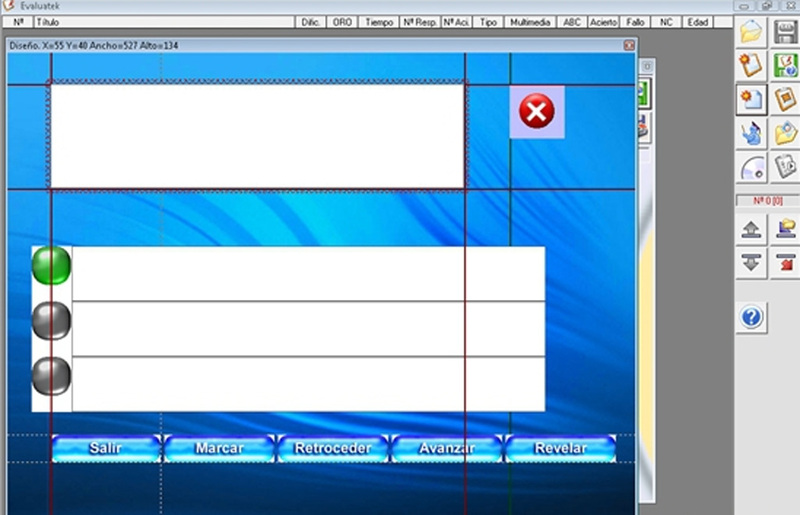The height and width of the screenshot is (515, 800).
Task: Click the floppy disk save icon
Action: click(x=787, y=32)
